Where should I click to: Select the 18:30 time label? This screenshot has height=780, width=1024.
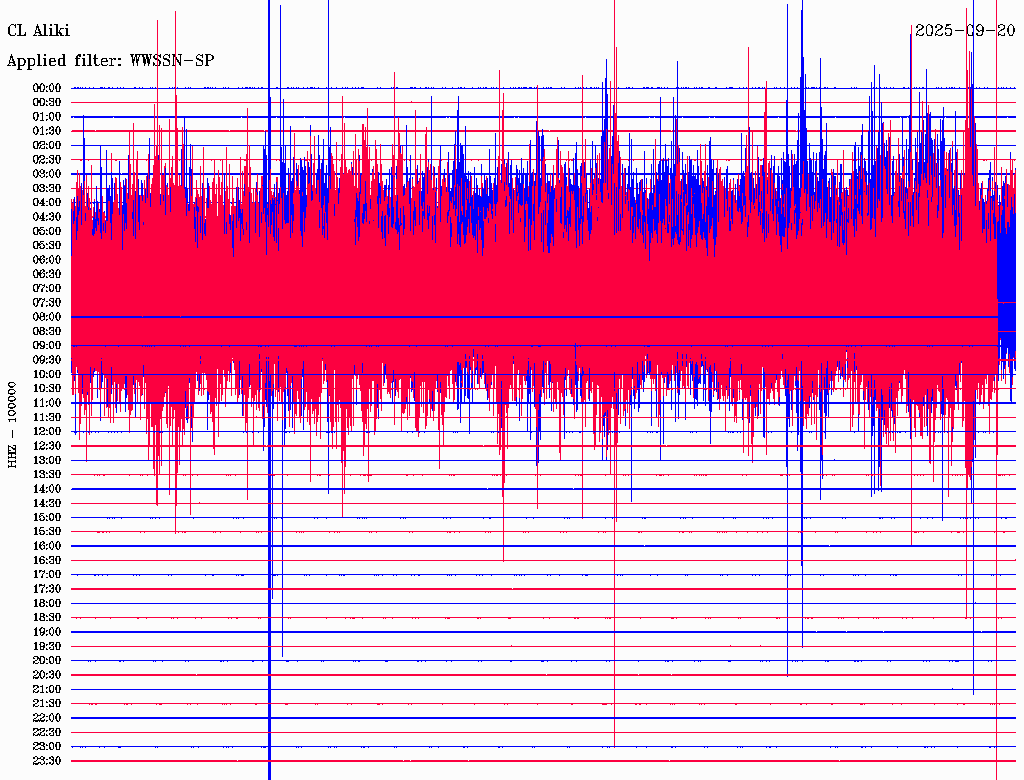[x=47, y=618]
